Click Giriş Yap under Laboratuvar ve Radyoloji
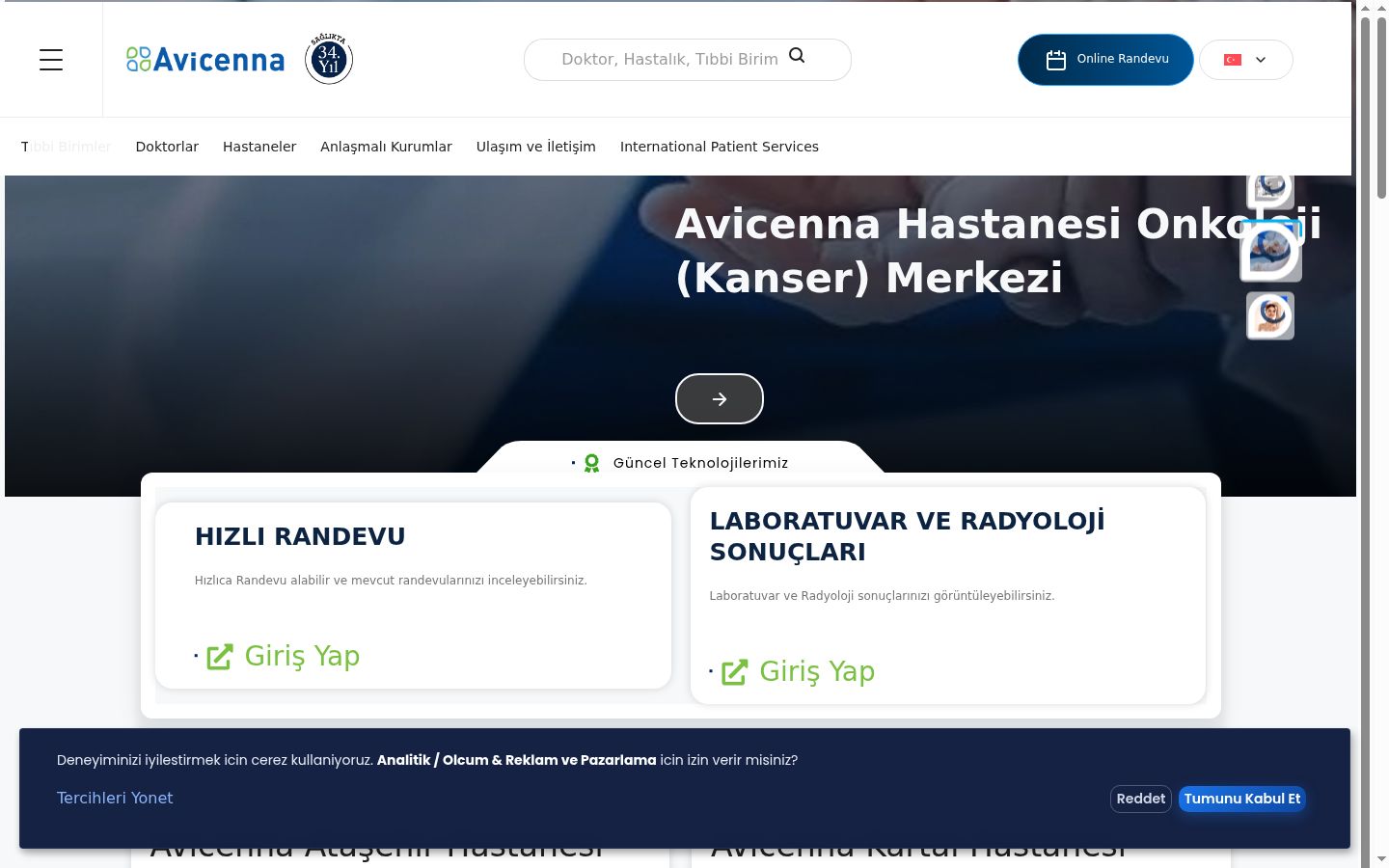This screenshot has width=1389, height=868. (817, 671)
